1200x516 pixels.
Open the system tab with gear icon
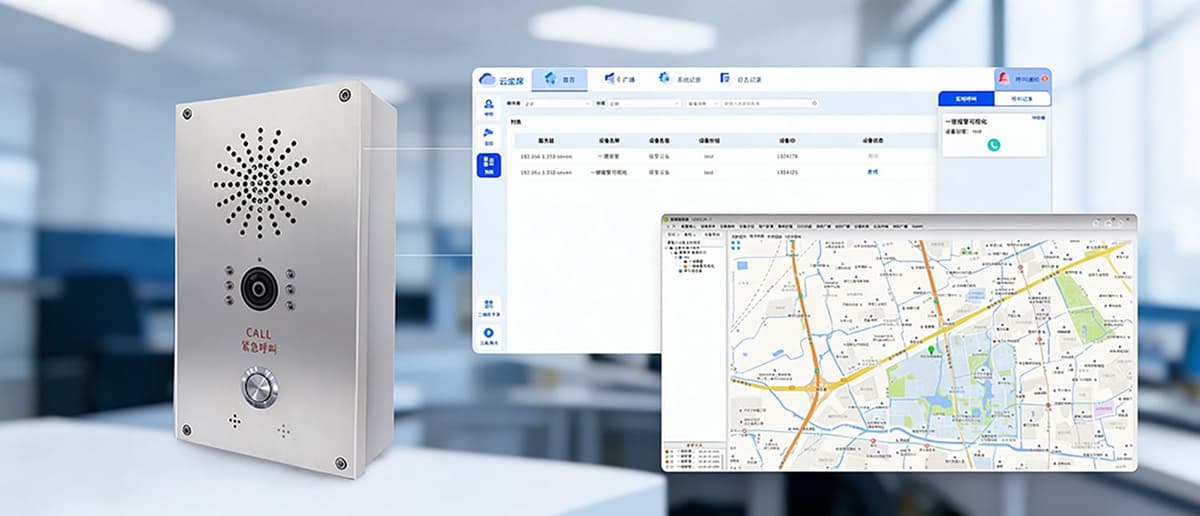[680, 79]
